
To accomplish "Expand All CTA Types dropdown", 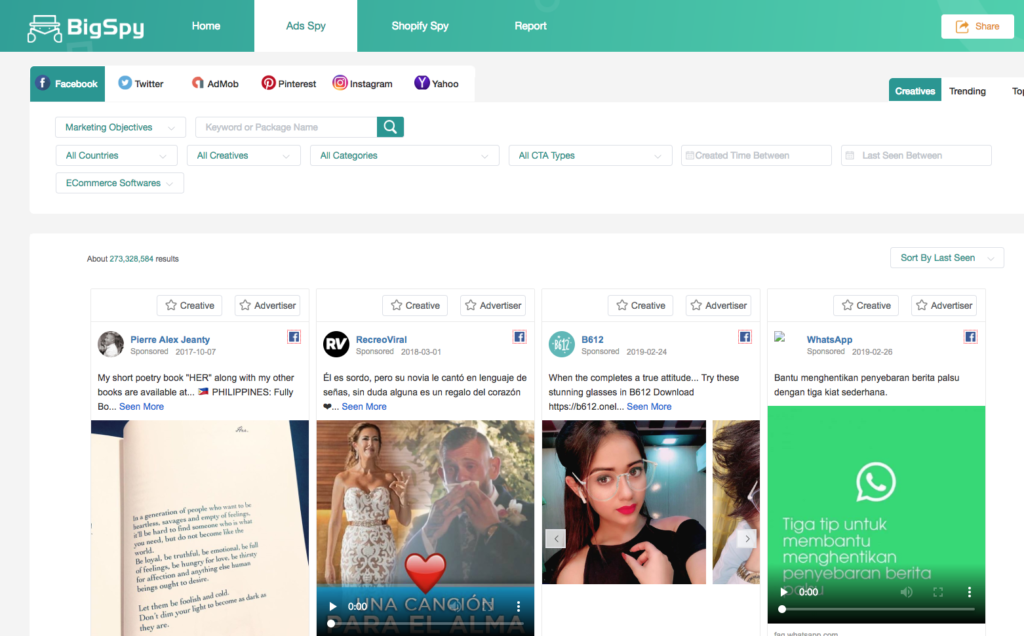I will tap(590, 155).
